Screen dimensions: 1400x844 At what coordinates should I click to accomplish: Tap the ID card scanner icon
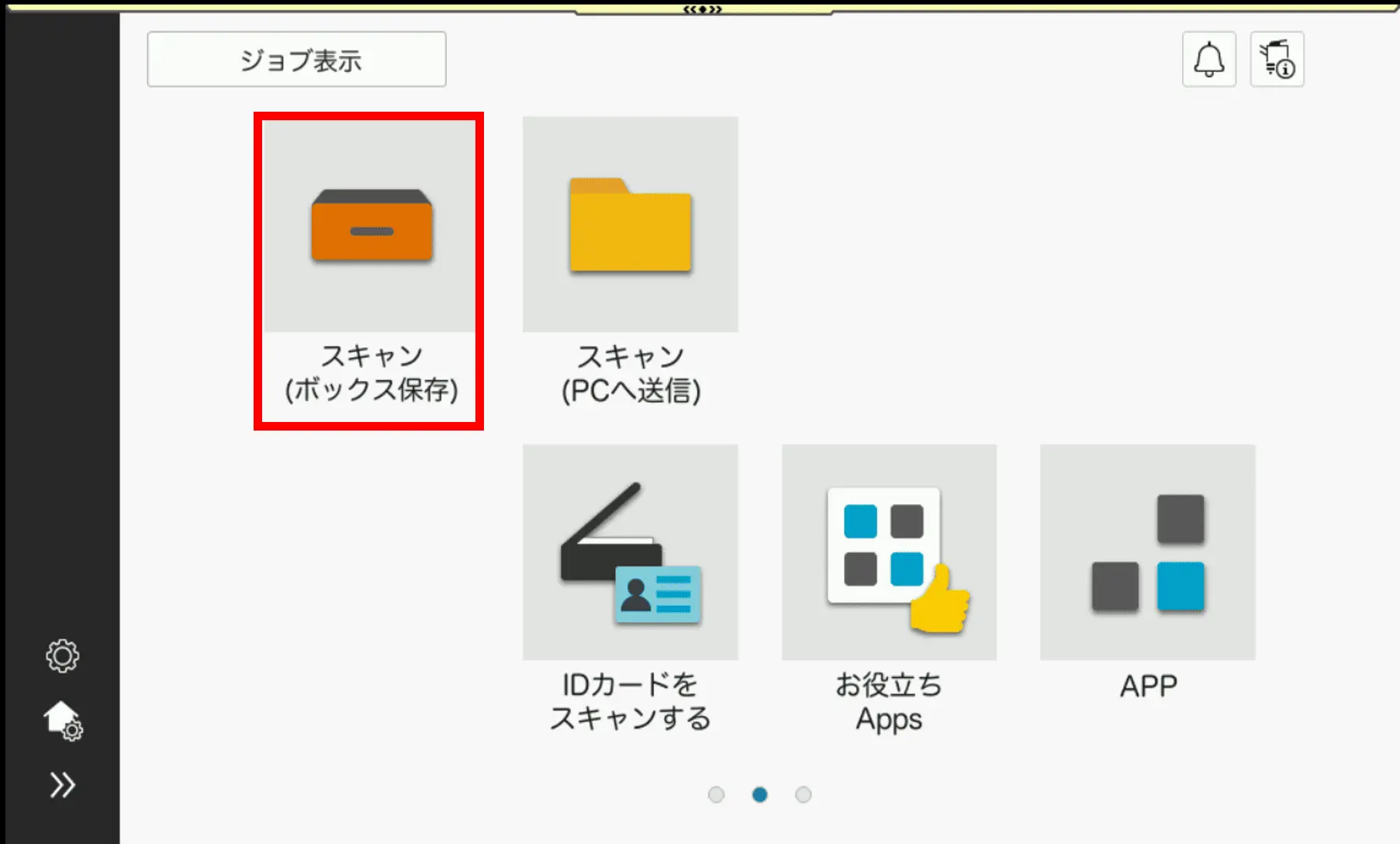point(630,552)
